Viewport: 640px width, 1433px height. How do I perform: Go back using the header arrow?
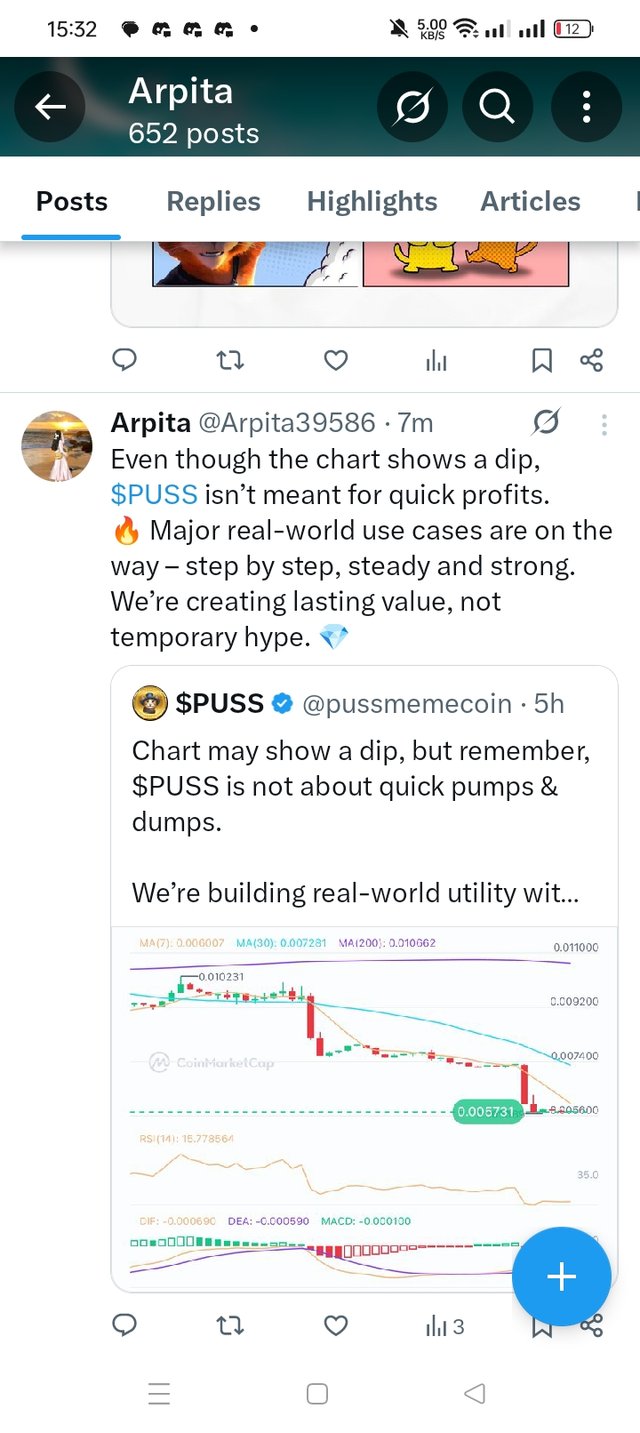click(x=51, y=107)
